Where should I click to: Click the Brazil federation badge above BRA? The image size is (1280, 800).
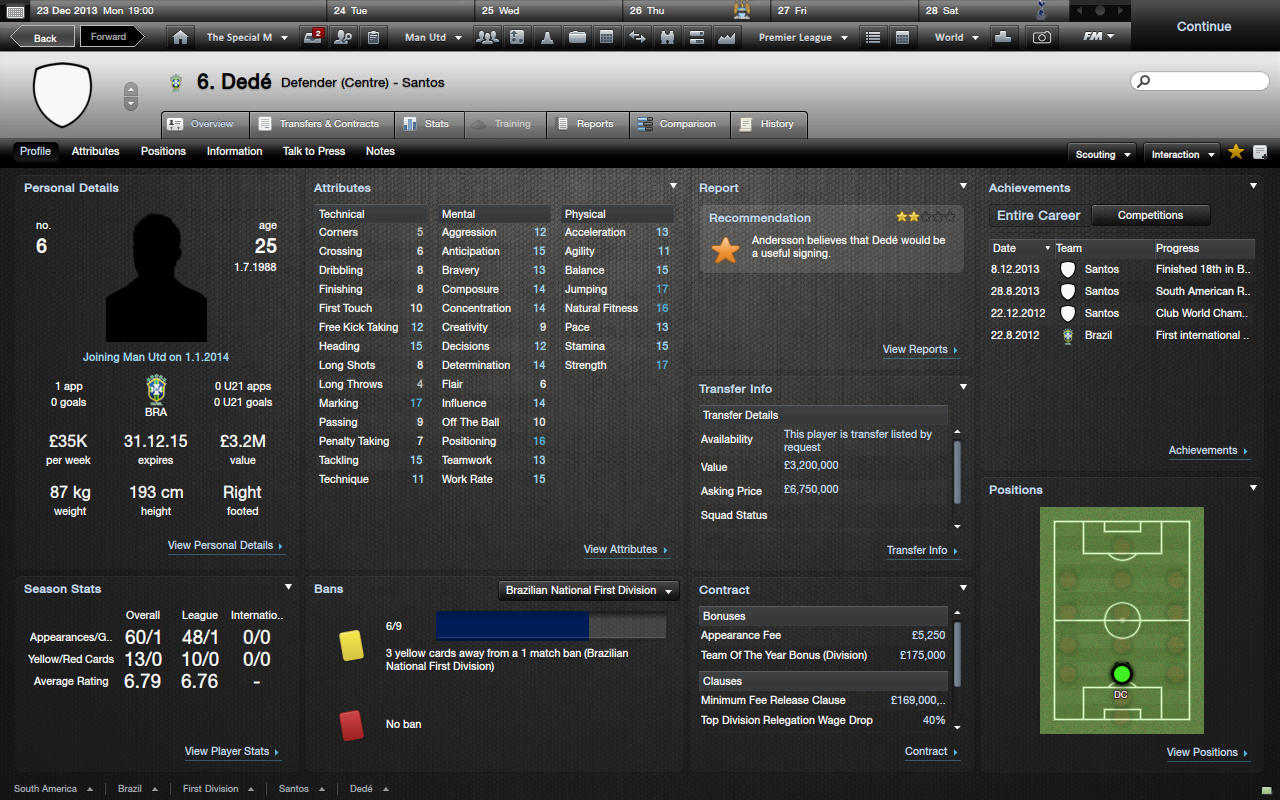click(x=156, y=388)
